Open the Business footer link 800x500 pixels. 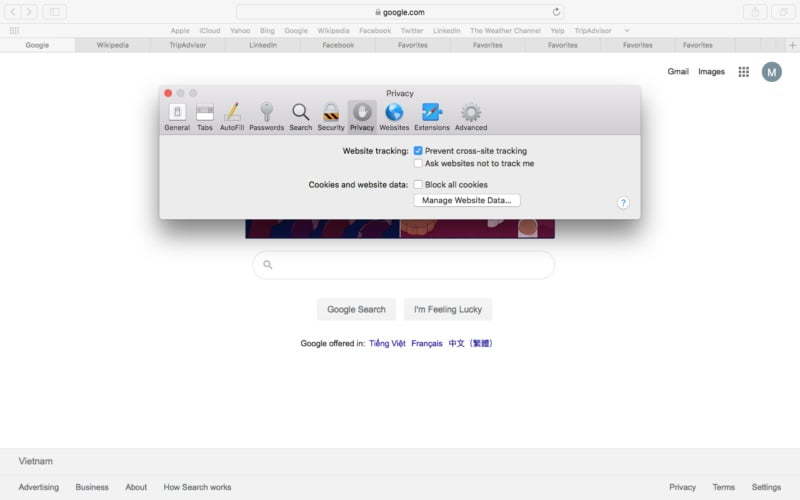pos(92,487)
